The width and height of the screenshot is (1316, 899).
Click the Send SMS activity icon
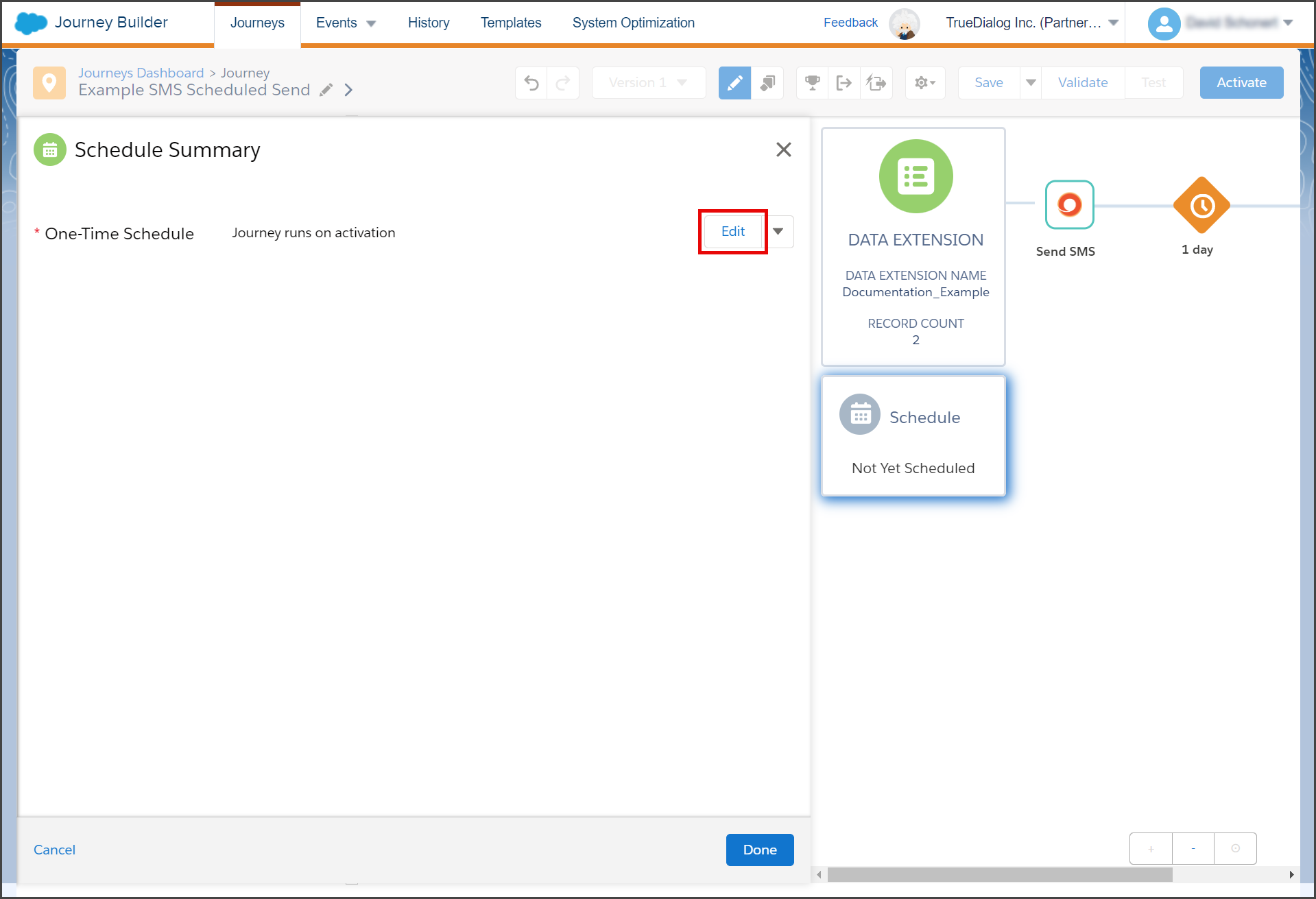[x=1069, y=204]
